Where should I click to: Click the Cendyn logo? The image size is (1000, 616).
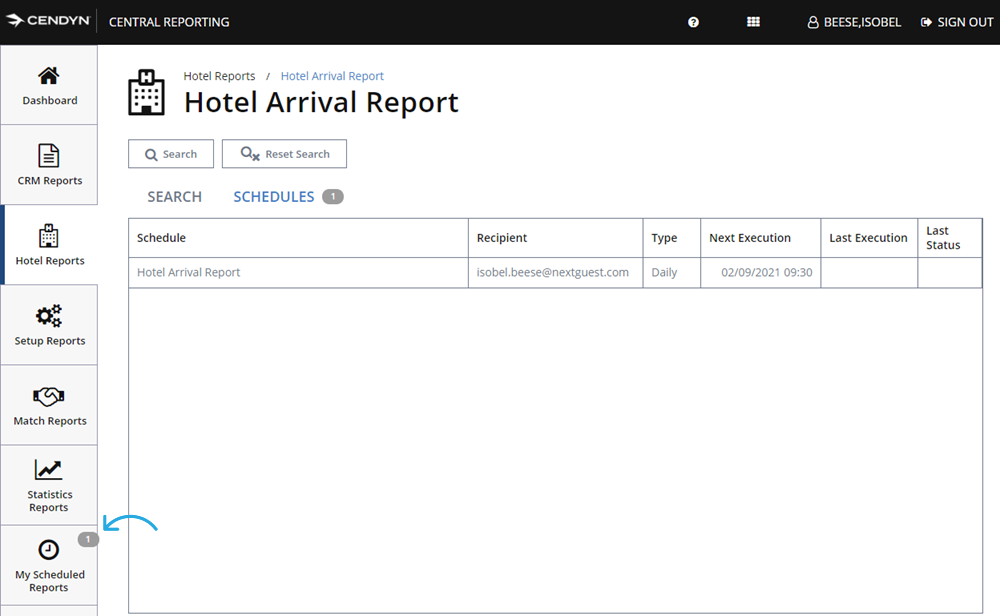click(48, 21)
